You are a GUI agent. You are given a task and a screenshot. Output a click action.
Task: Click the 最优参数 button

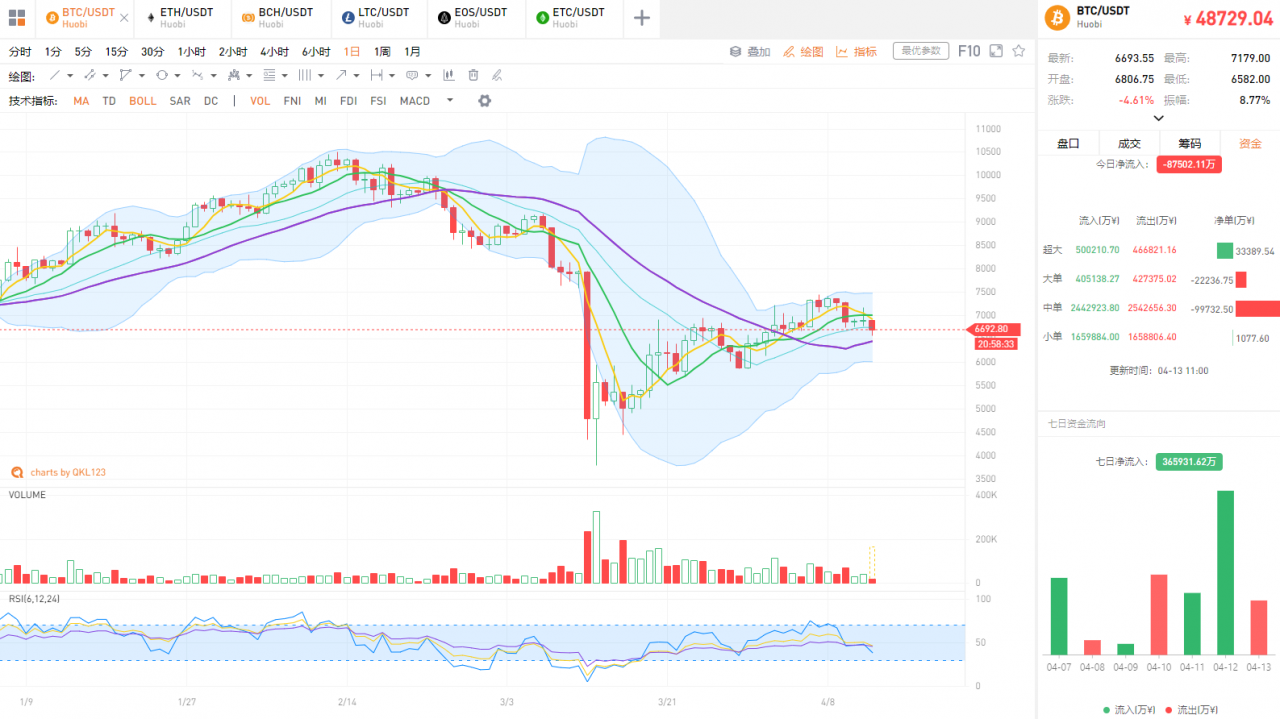[x=920, y=51]
